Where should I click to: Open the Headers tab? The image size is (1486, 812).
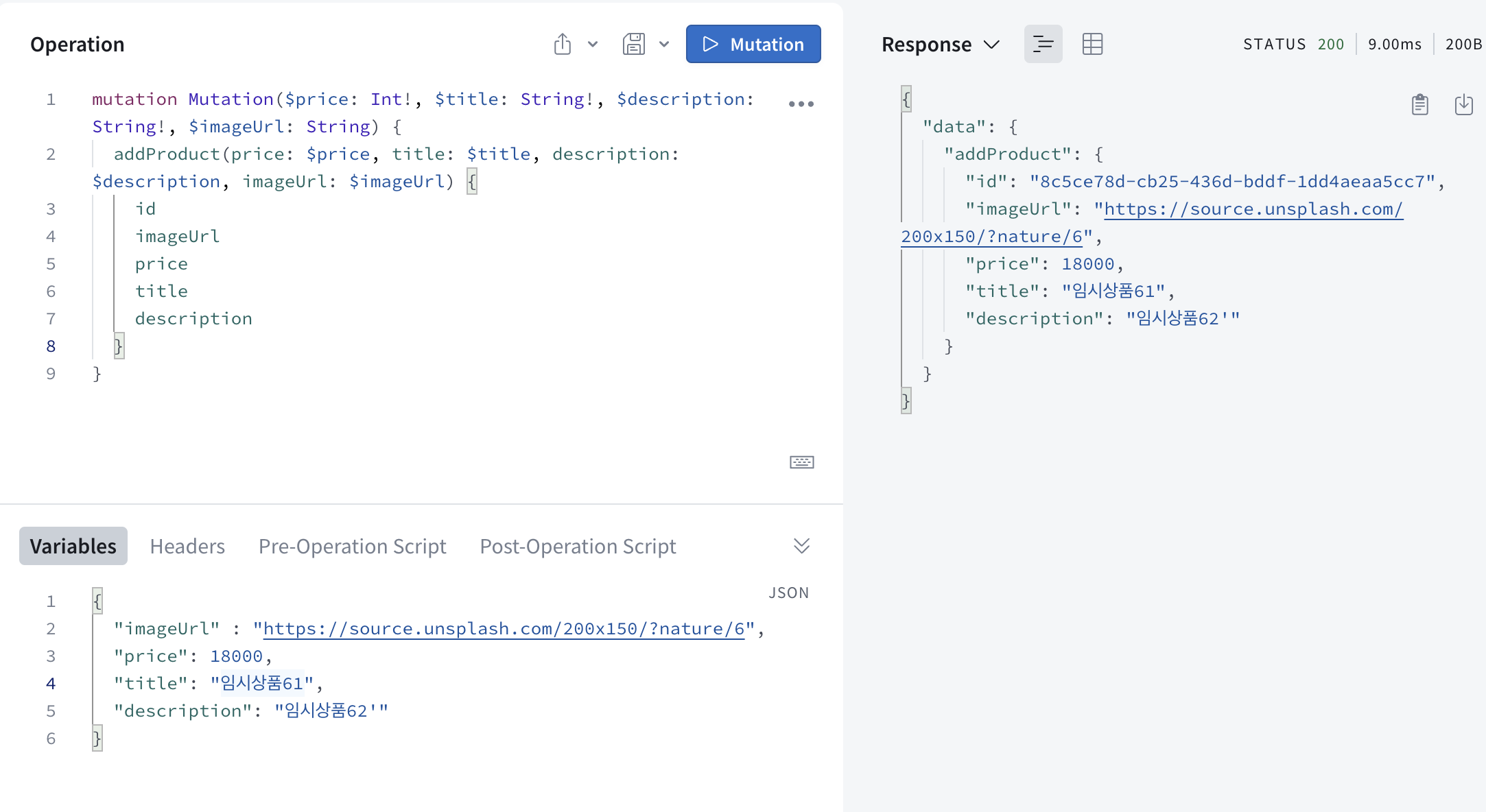point(187,546)
